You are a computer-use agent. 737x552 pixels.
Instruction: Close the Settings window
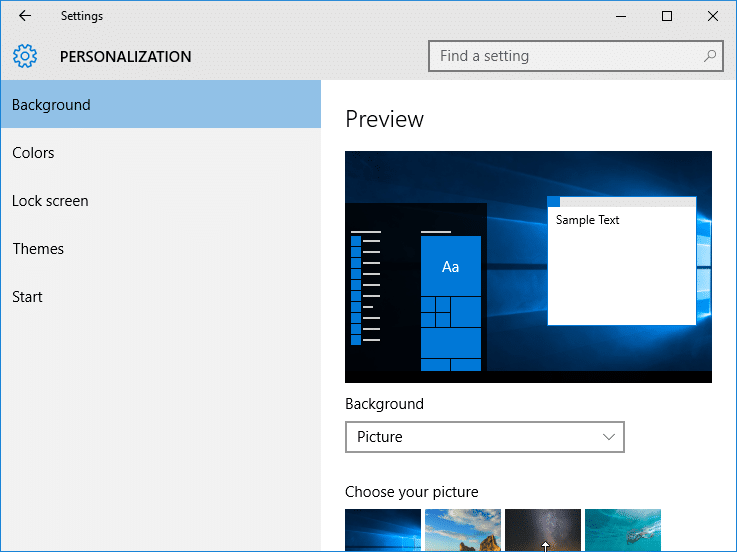(713, 16)
